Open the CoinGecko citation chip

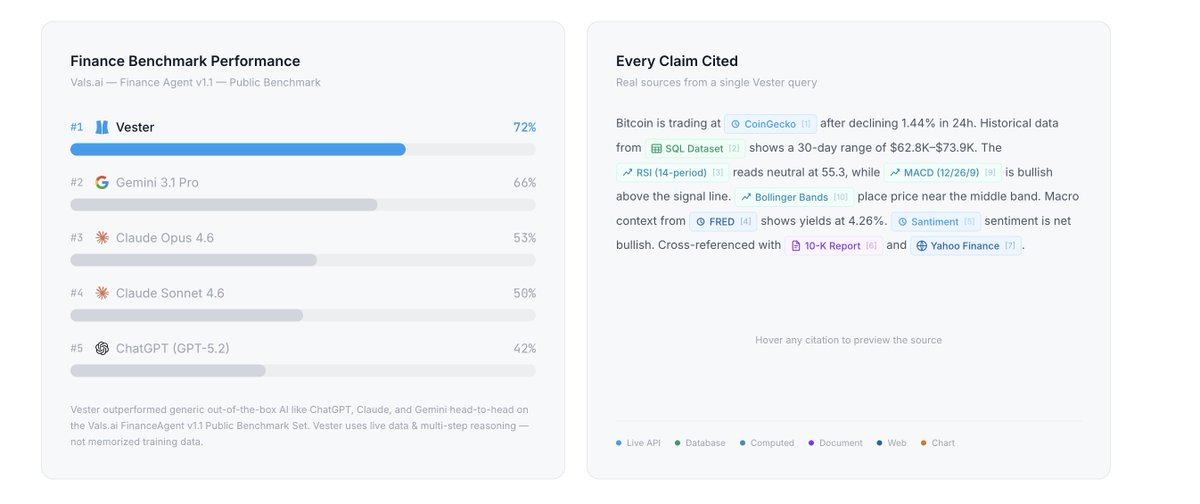coord(770,124)
